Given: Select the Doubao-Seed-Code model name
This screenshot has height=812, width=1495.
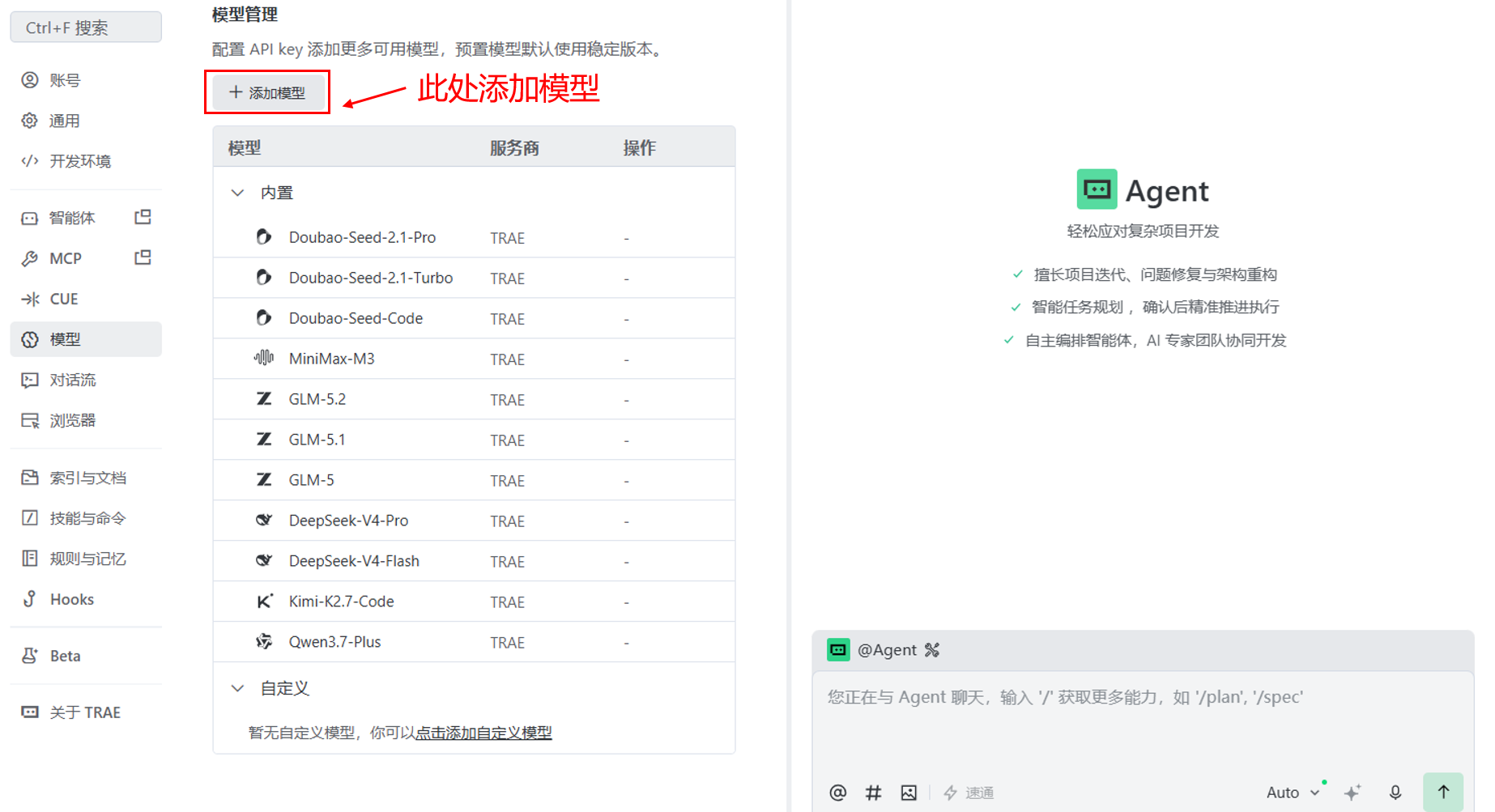Looking at the screenshot, I should point(356,318).
